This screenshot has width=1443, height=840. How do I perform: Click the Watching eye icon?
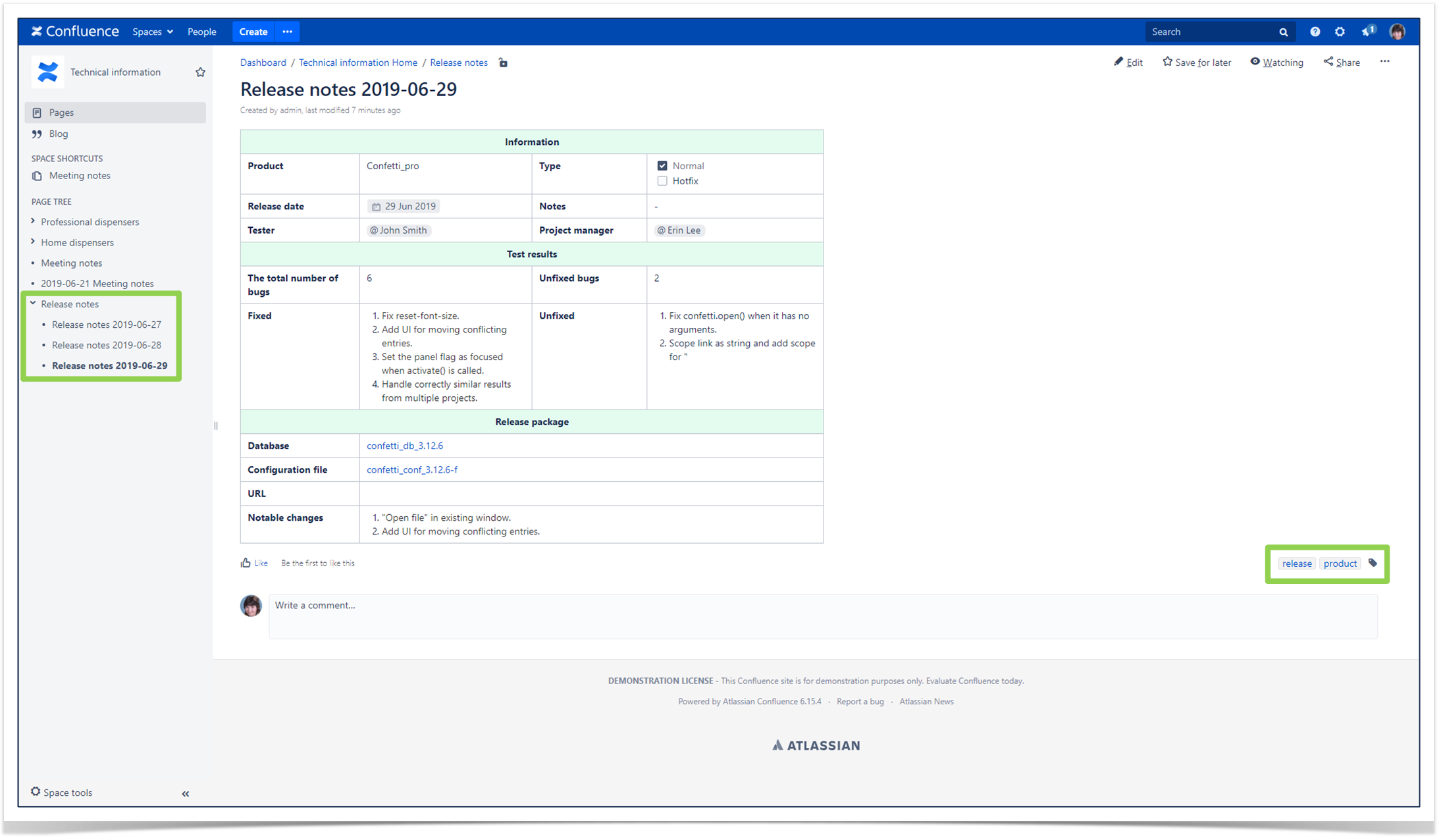[1254, 62]
